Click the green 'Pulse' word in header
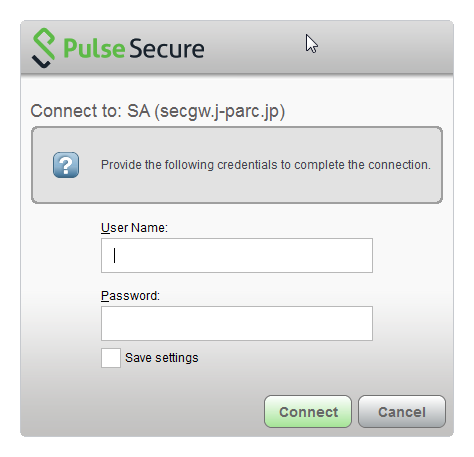The width and height of the screenshot is (474, 457). (94, 49)
